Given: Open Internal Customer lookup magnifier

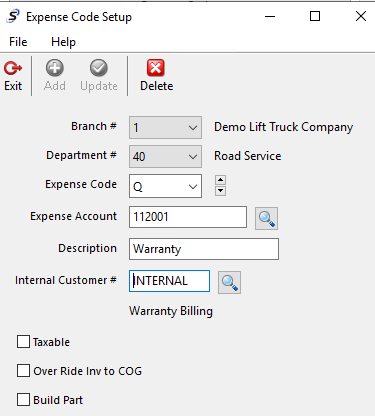Looking at the screenshot, I should click(x=229, y=282).
